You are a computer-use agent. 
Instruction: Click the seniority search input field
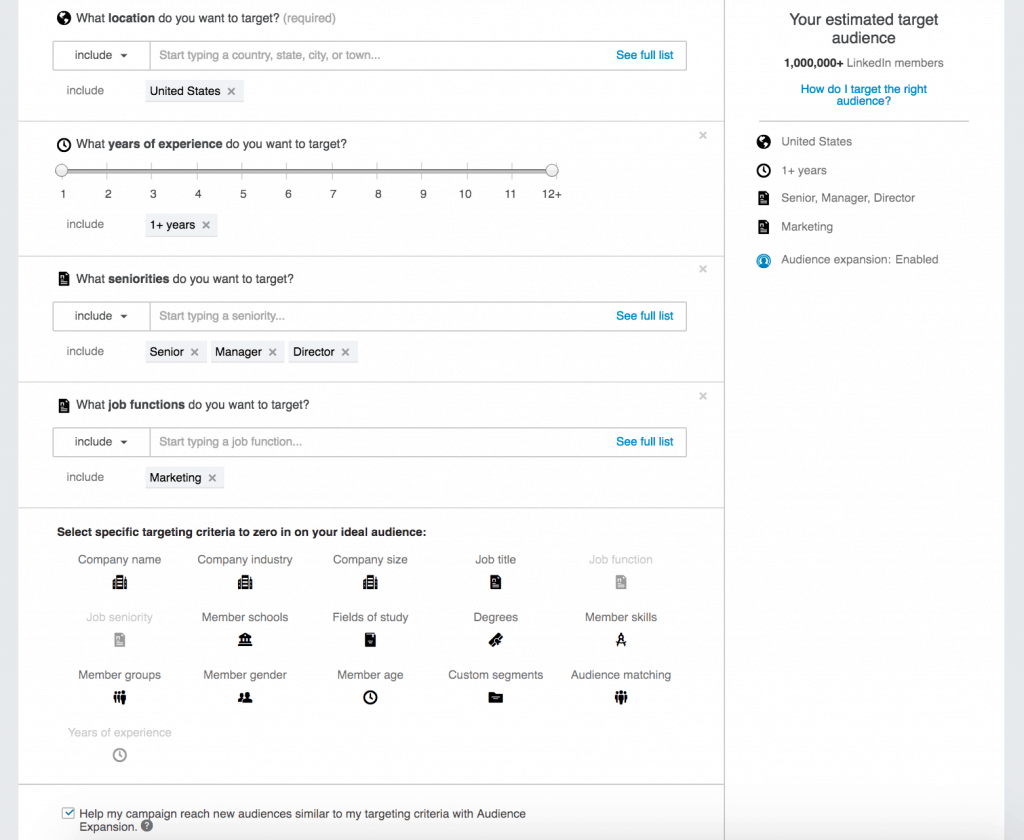(x=400, y=316)
